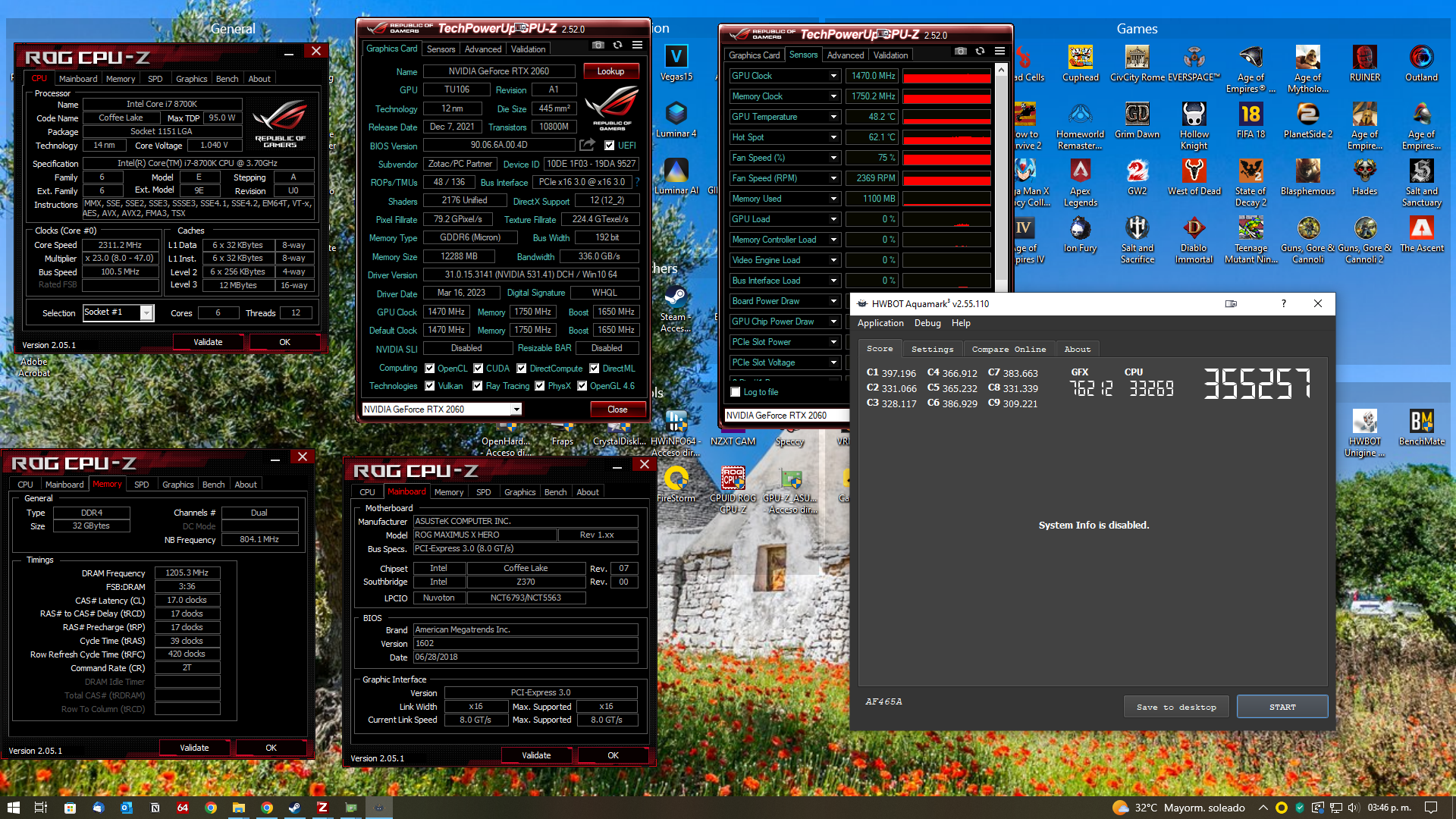
Task: Click the Memory Used sensor graph
Action: point(946,199)
